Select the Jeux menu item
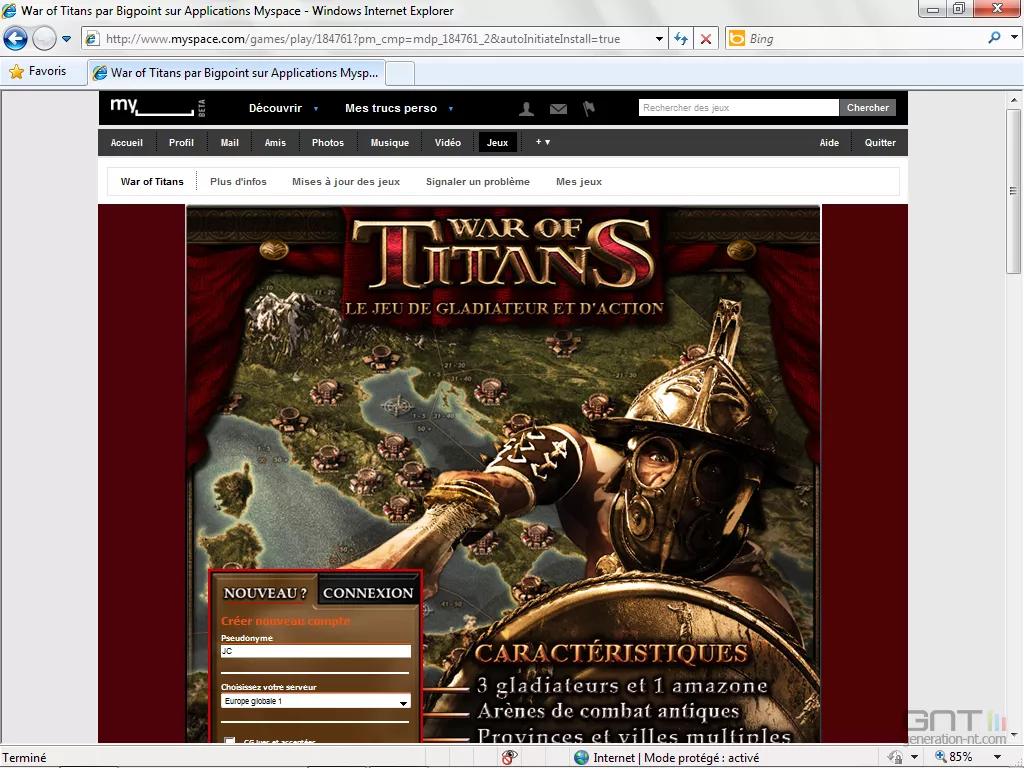This screenshot has height=768, width=1024. pyautogui.click(x=497, y=142)
